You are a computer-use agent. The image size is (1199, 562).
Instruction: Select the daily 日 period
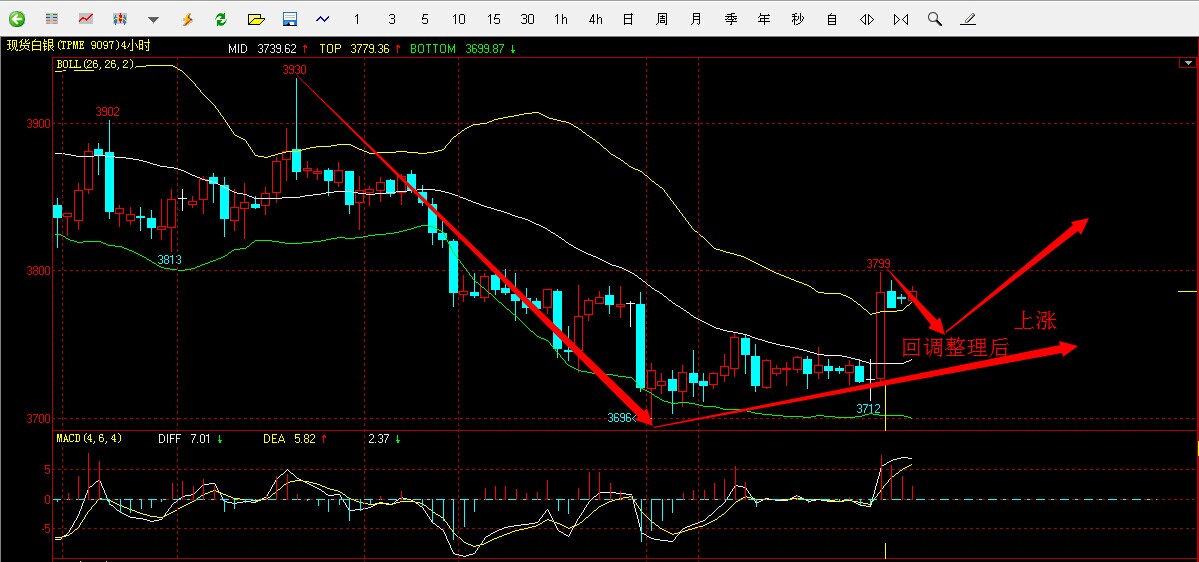(628, 19)
